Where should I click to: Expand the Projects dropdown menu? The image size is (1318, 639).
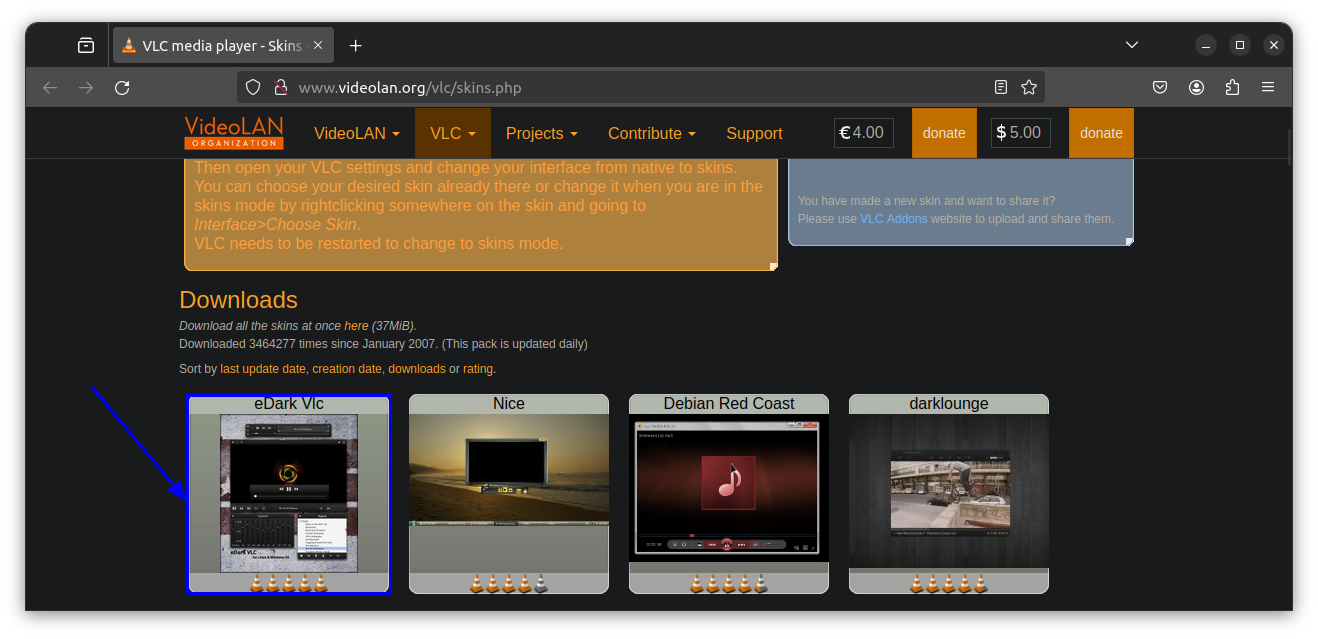pos(542,133)
